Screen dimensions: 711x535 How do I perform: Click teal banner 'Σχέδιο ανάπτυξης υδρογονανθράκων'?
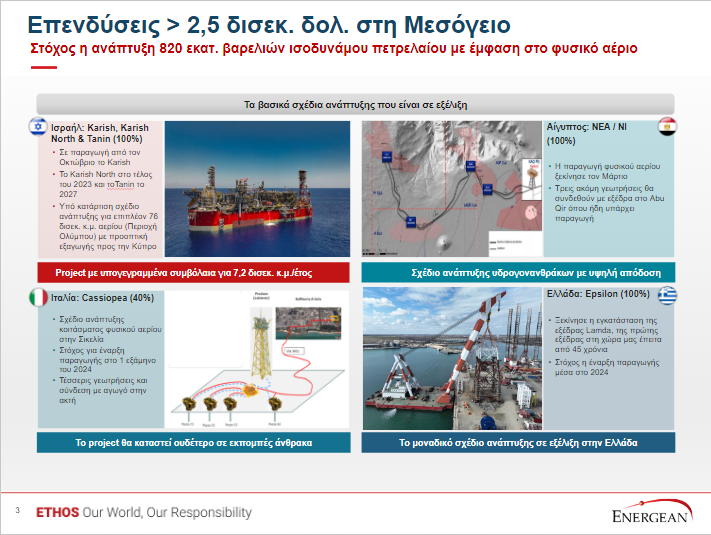(x=518, y=272)
